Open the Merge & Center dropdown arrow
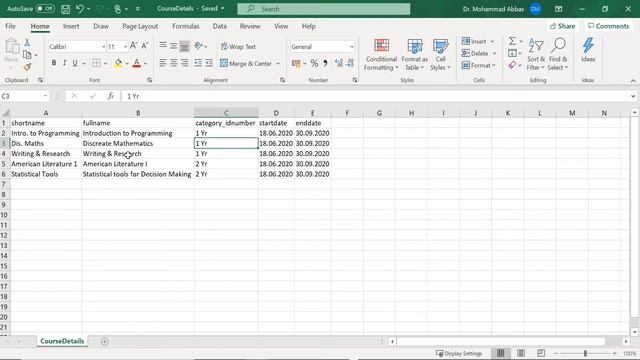 278,64
